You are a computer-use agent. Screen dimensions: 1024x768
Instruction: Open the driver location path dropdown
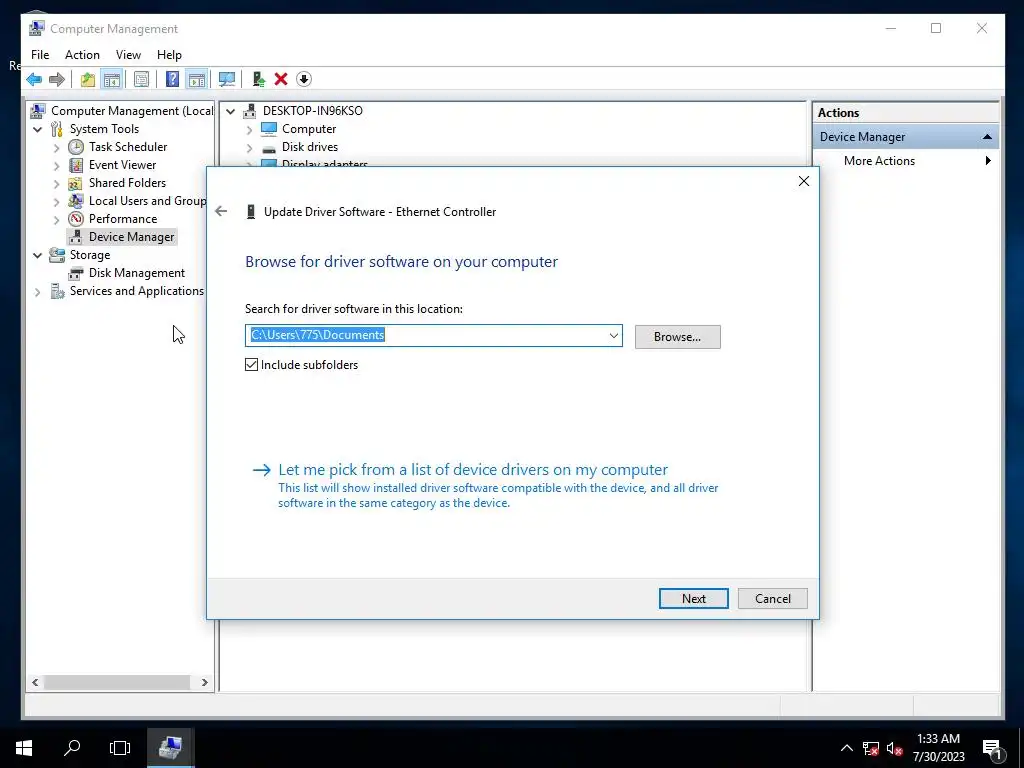coord(614,336)
